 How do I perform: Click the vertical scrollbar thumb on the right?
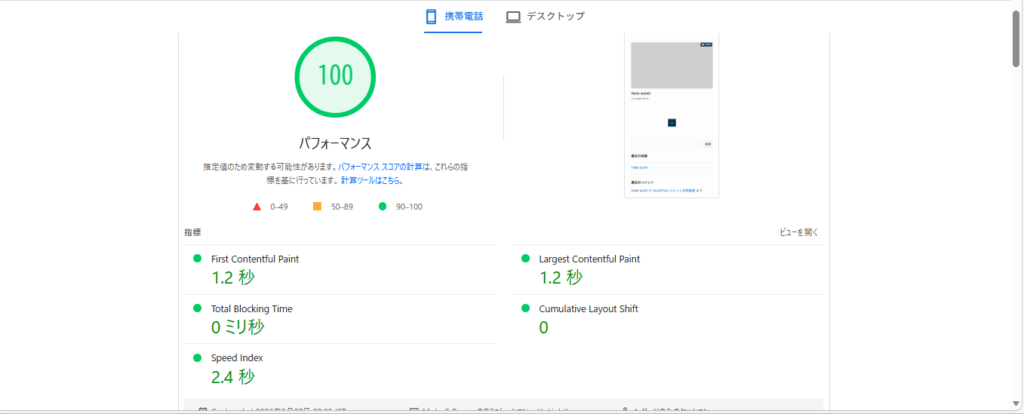tap(1016, 40)
